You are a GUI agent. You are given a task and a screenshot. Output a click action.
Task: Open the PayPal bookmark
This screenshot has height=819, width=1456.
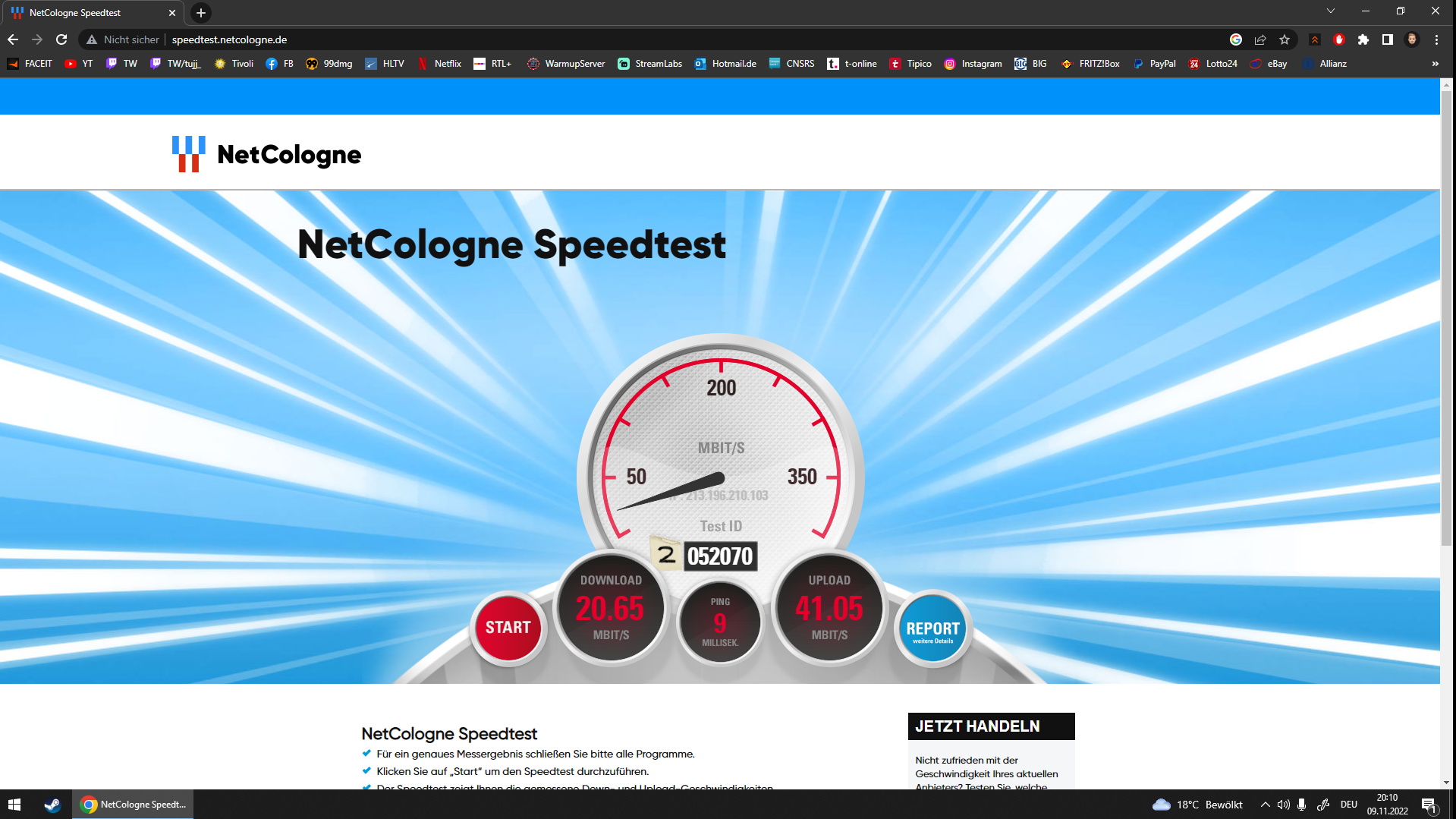pyautogui.click(x=1154, y=64)
